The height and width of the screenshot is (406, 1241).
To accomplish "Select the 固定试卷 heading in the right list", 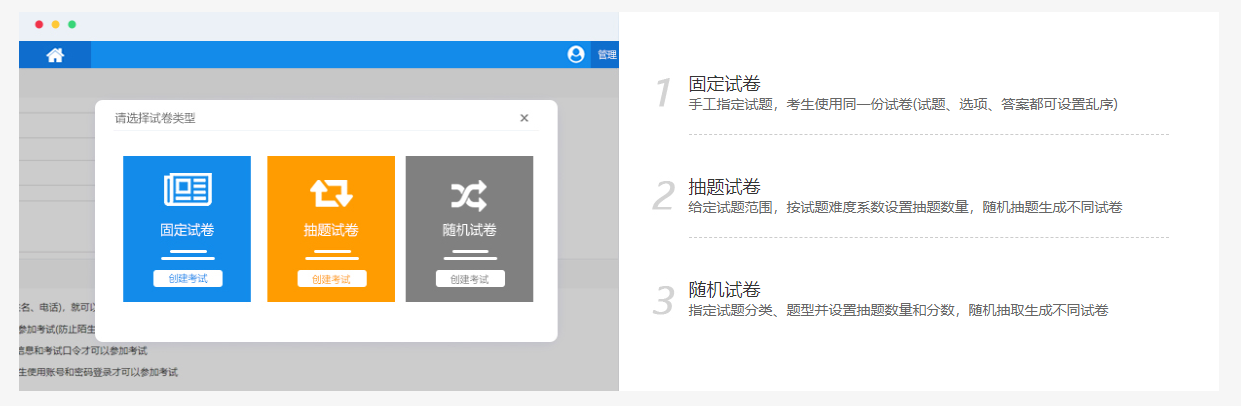I will [x=725, y=84].
